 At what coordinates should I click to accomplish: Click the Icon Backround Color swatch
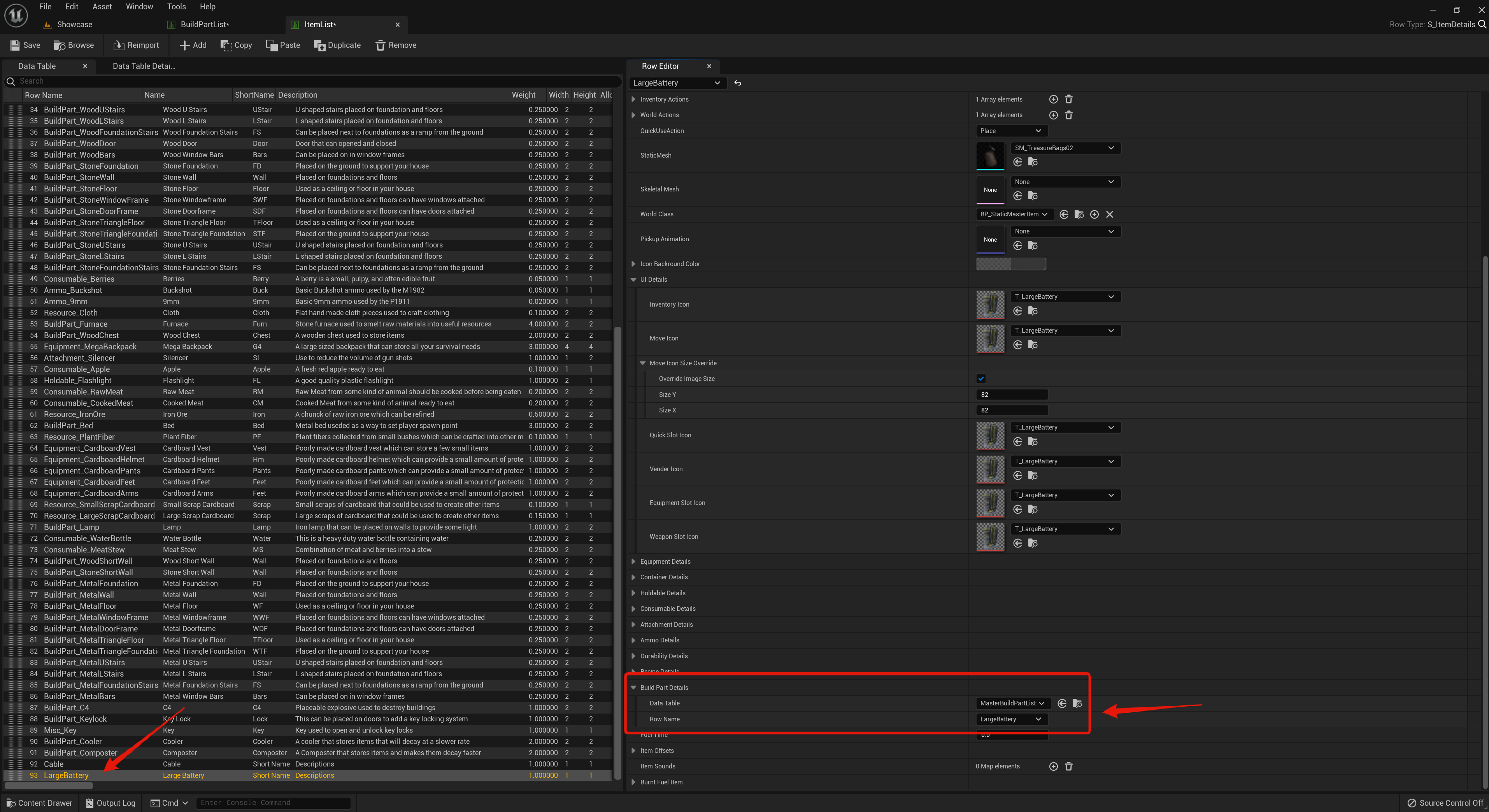click(x=1010, y=263)
